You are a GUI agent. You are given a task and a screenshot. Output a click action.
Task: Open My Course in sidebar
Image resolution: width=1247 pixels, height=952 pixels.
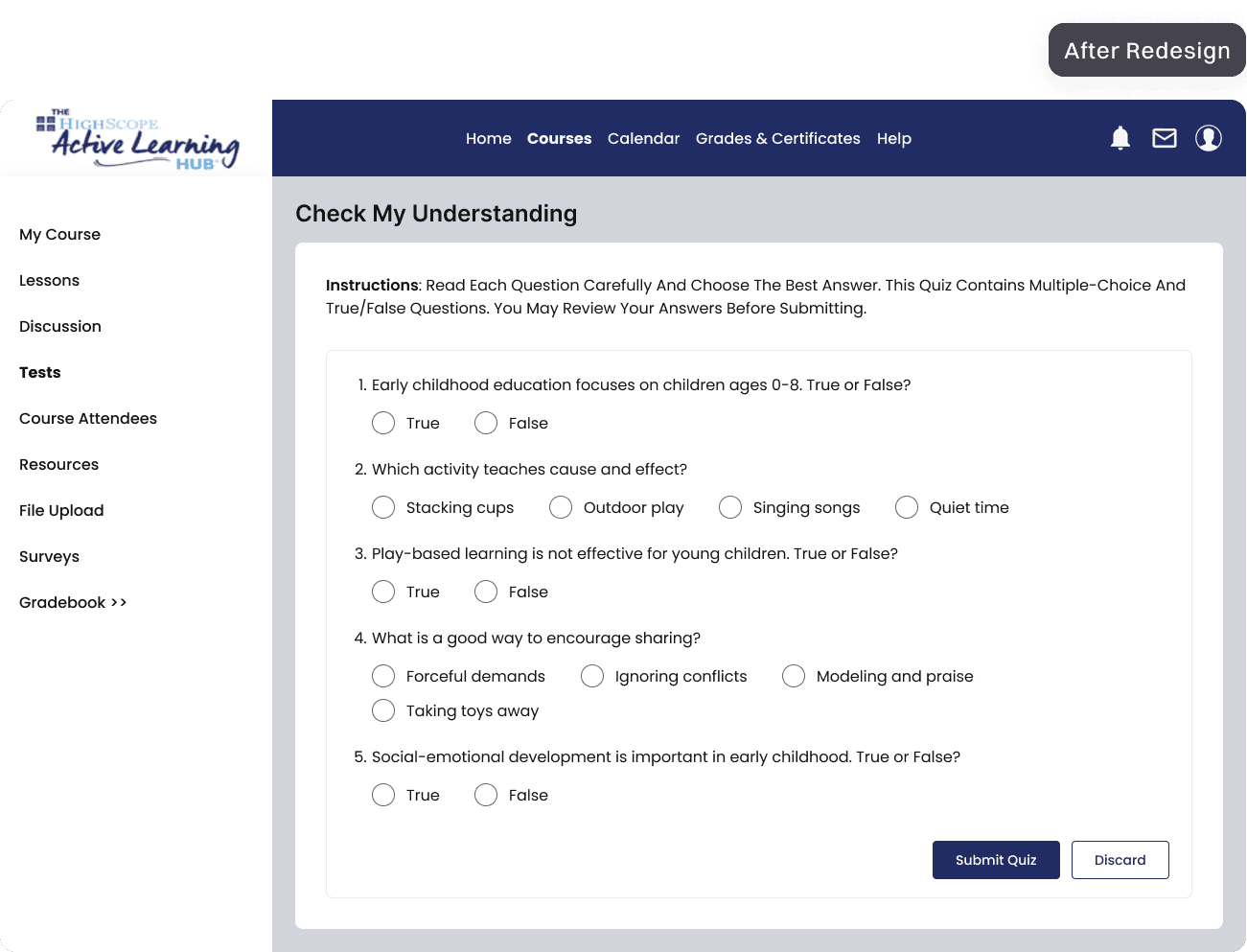click(x=59, y=234)
